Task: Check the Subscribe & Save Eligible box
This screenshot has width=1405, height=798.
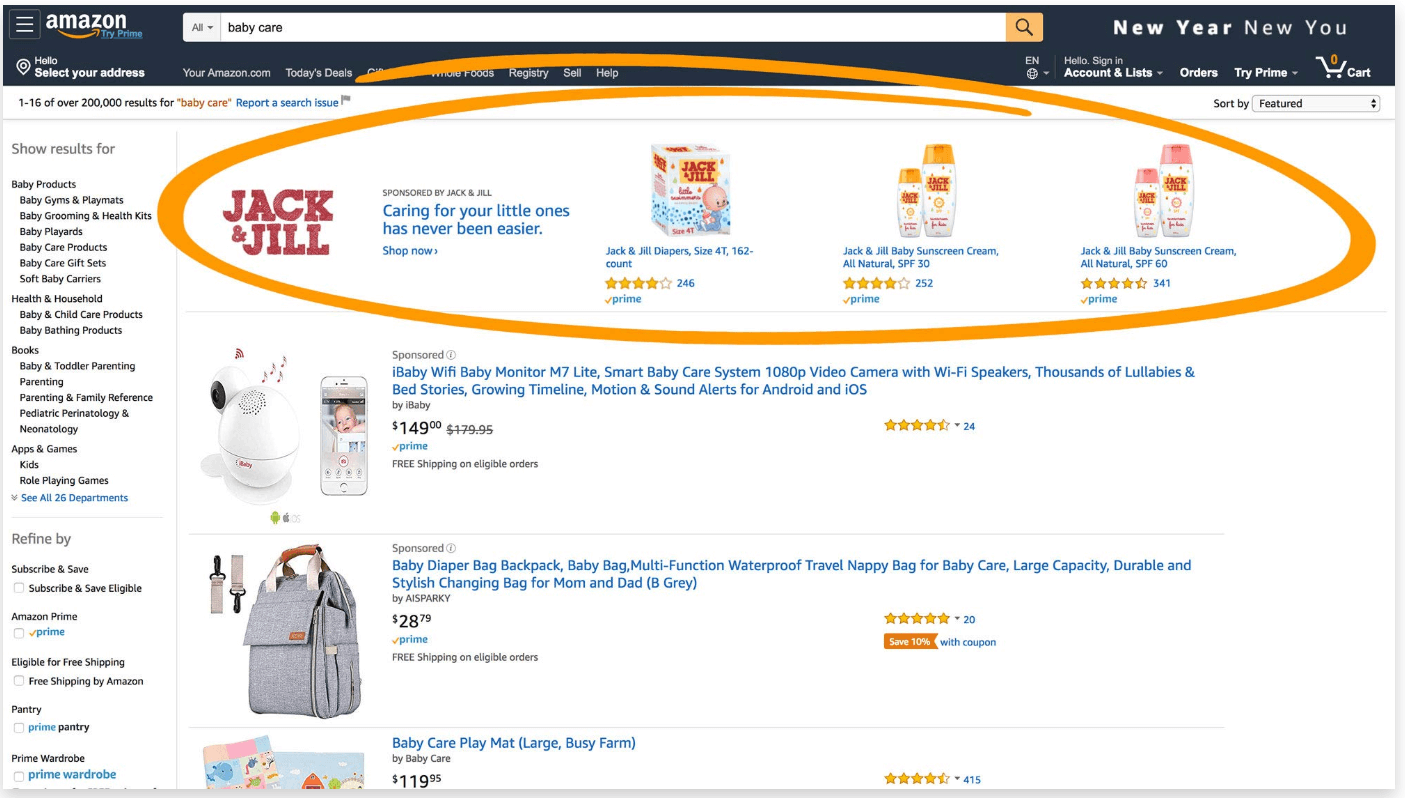Action: point(18,588)
